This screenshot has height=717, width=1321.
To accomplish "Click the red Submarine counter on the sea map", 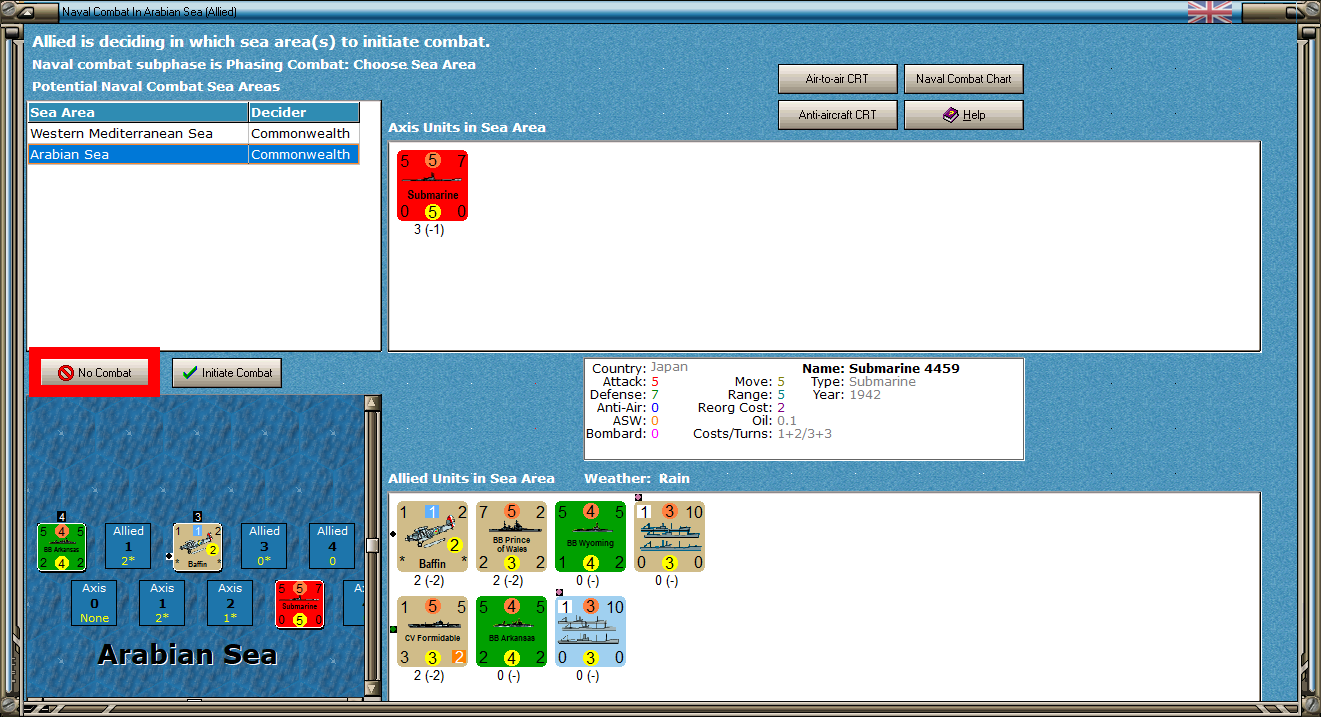I will pos(299,604).
